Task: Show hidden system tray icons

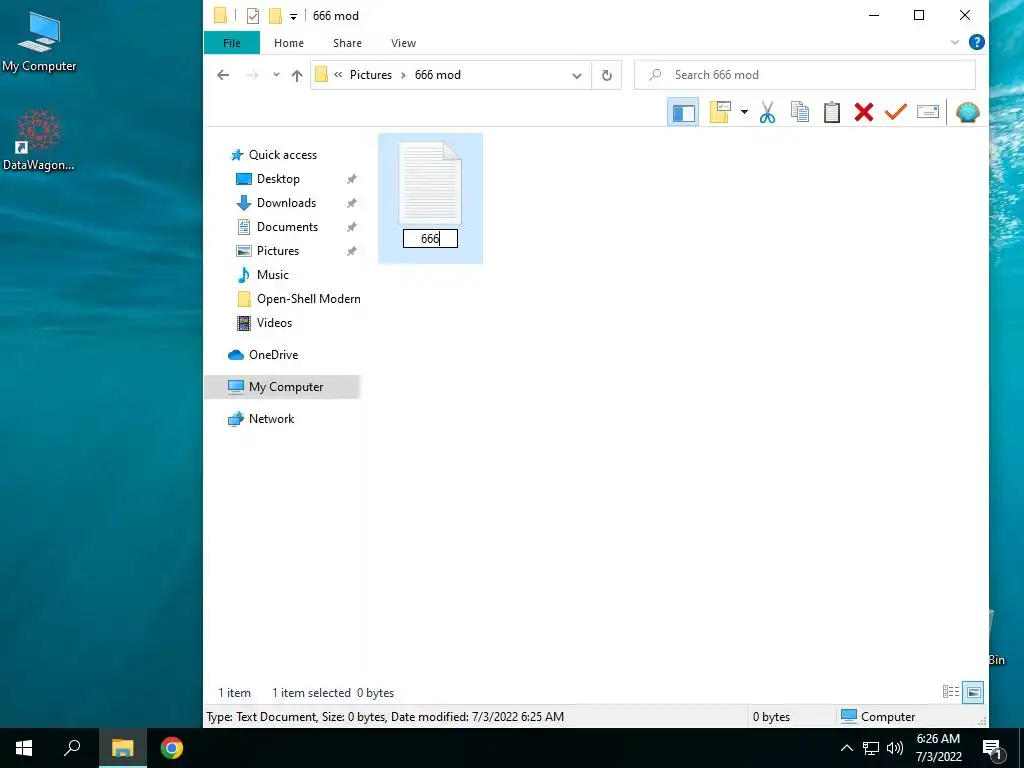Action: coord(846,748)
